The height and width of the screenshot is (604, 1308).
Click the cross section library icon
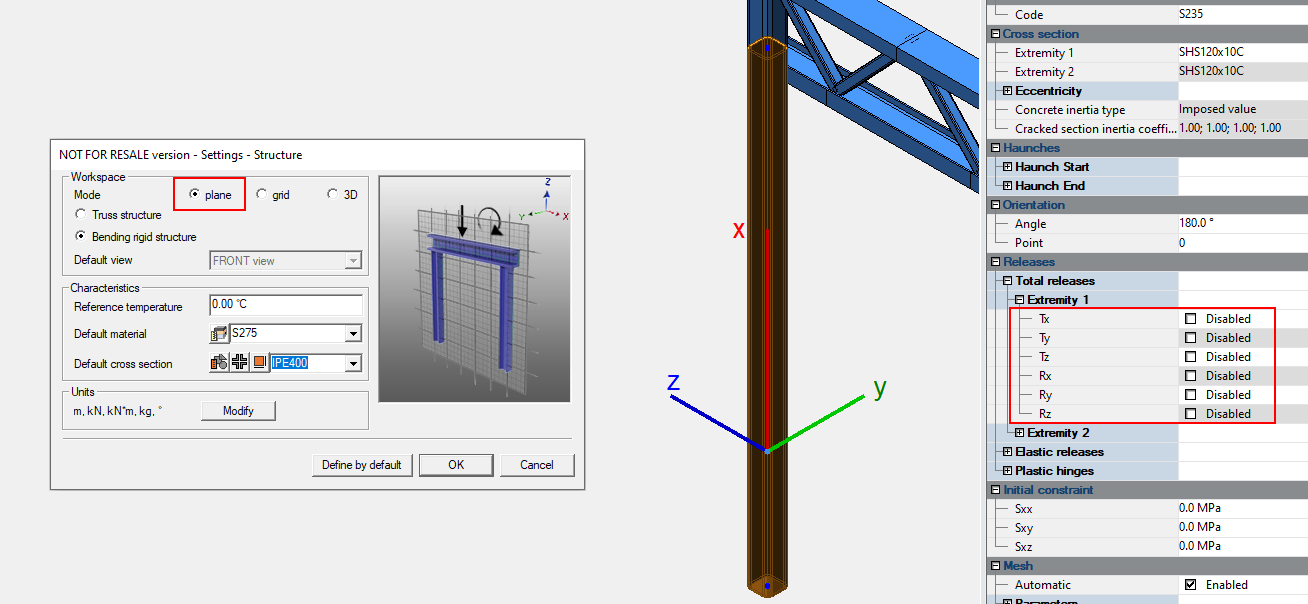tap(220, 363)
